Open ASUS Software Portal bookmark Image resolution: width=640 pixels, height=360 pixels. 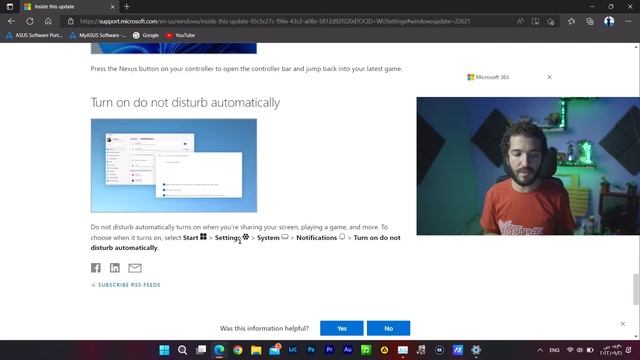[34, 36]
